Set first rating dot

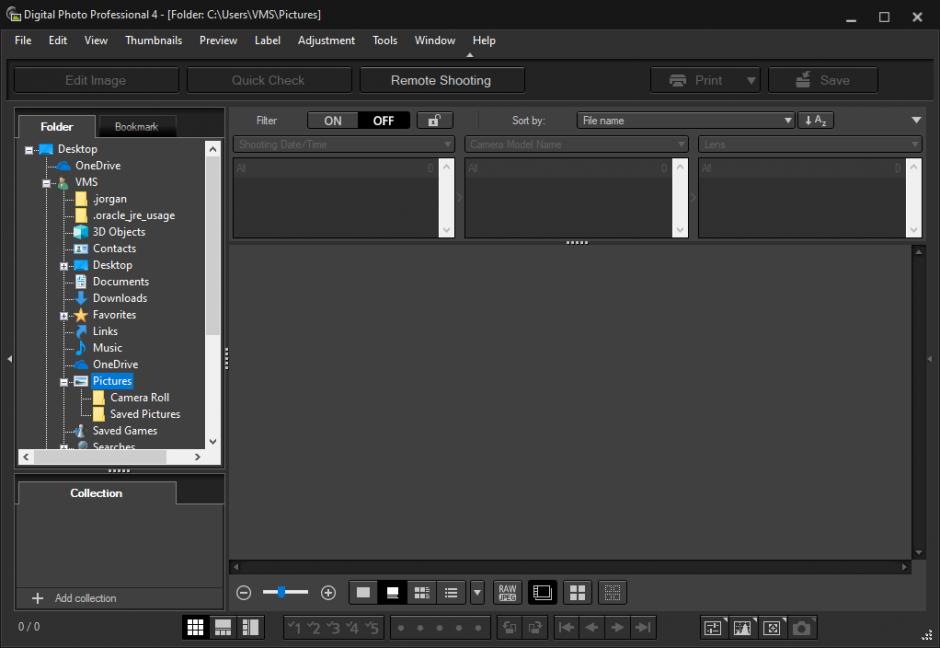tap(401, 628)
